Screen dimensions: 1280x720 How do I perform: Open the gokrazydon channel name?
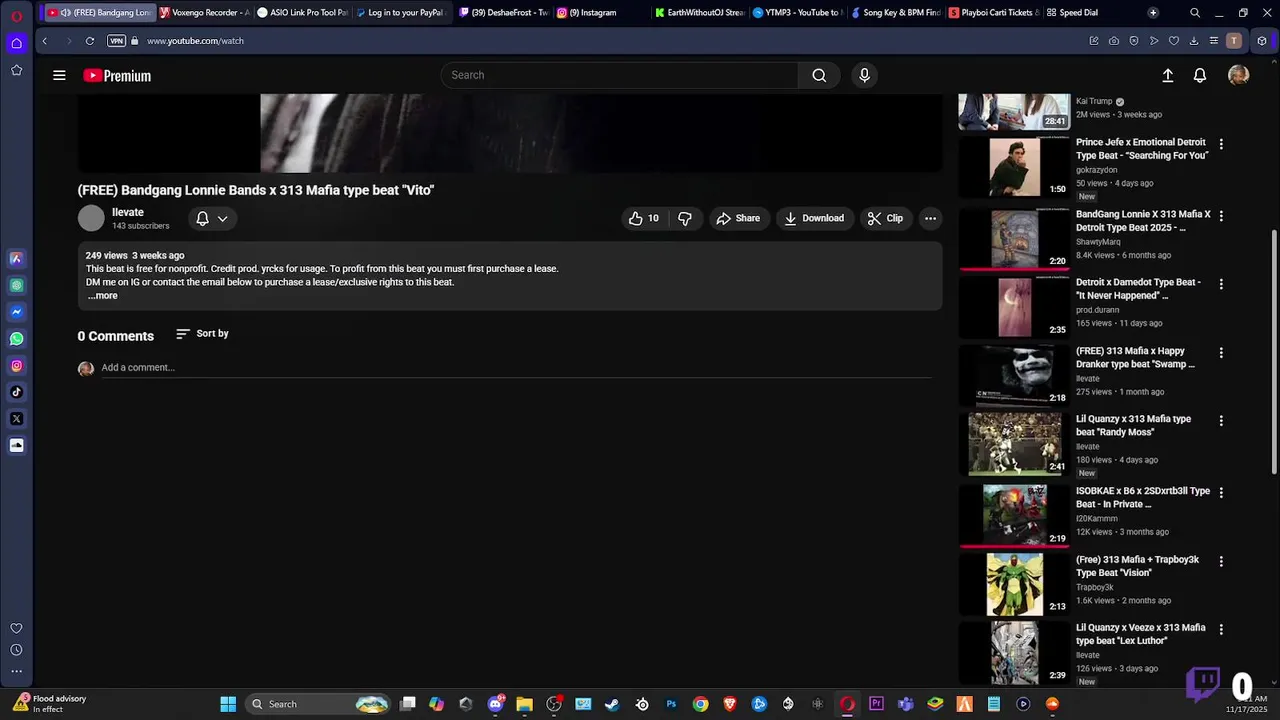pyautogui.click(x=1097, y=170)
